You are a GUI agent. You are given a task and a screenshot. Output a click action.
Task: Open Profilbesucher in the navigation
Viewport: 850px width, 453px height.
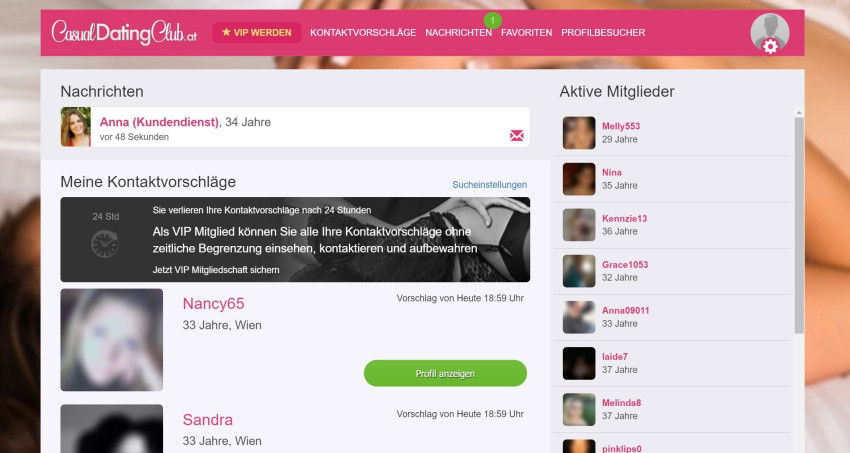[603, 33]
